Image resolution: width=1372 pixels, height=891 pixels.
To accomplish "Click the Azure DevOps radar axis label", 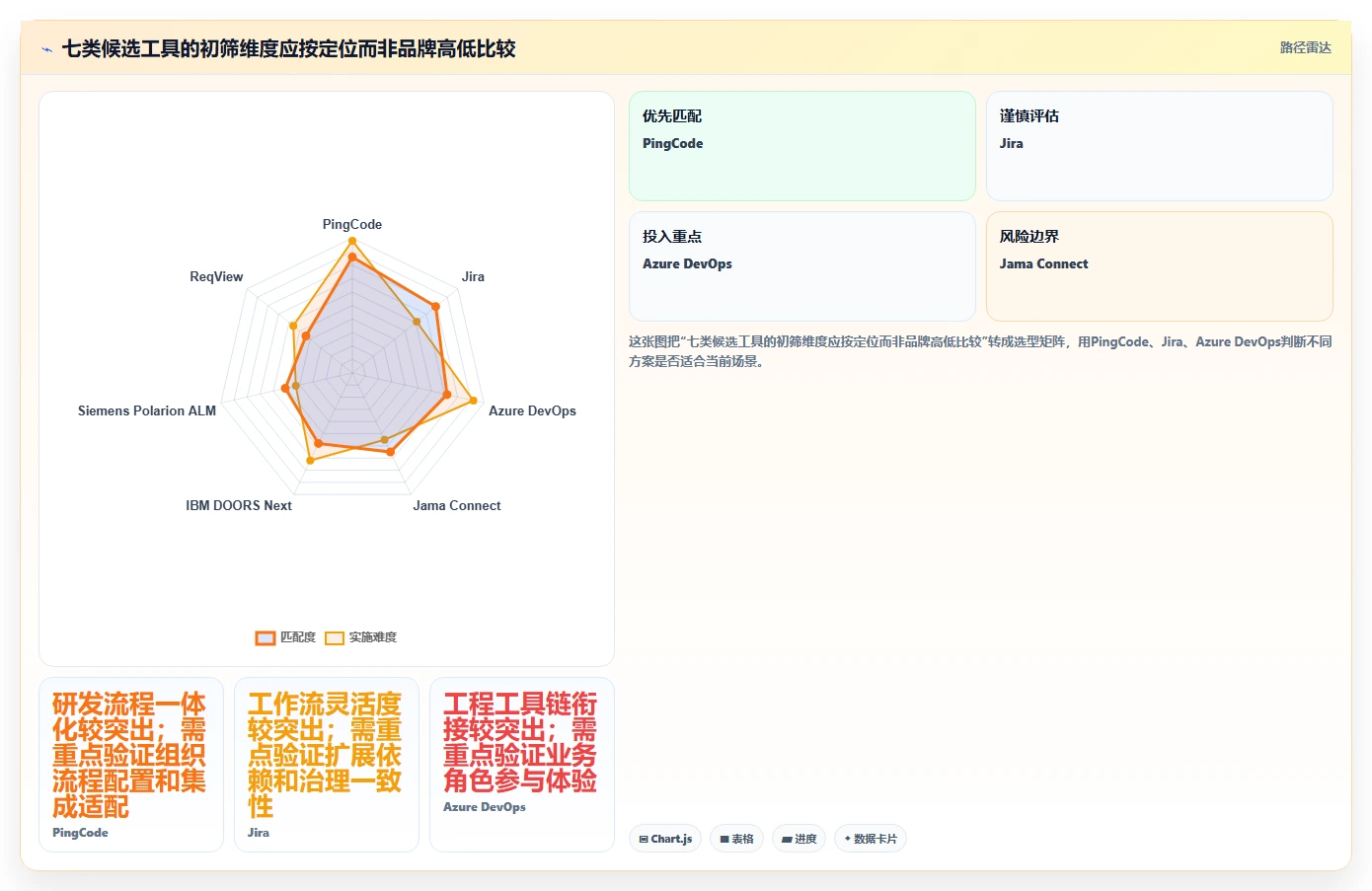I will pos(532,410).
